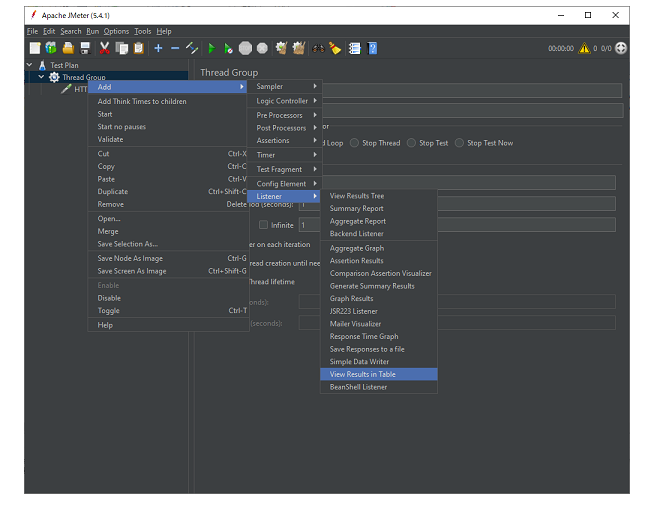Expand the Timer submenu
The height and width of the screenshot is (506, 657).
[x=284, y=155]
